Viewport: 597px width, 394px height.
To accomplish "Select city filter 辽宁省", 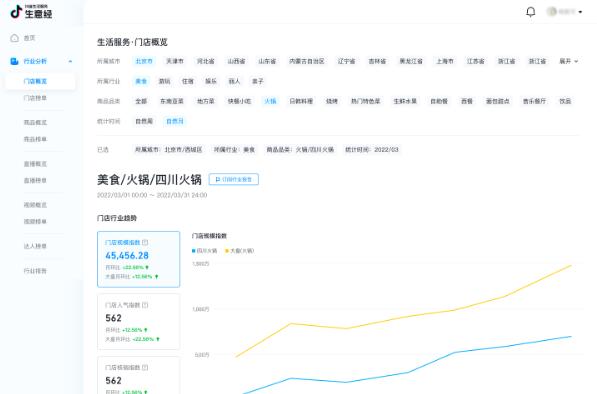I will (x=346, y=61).
